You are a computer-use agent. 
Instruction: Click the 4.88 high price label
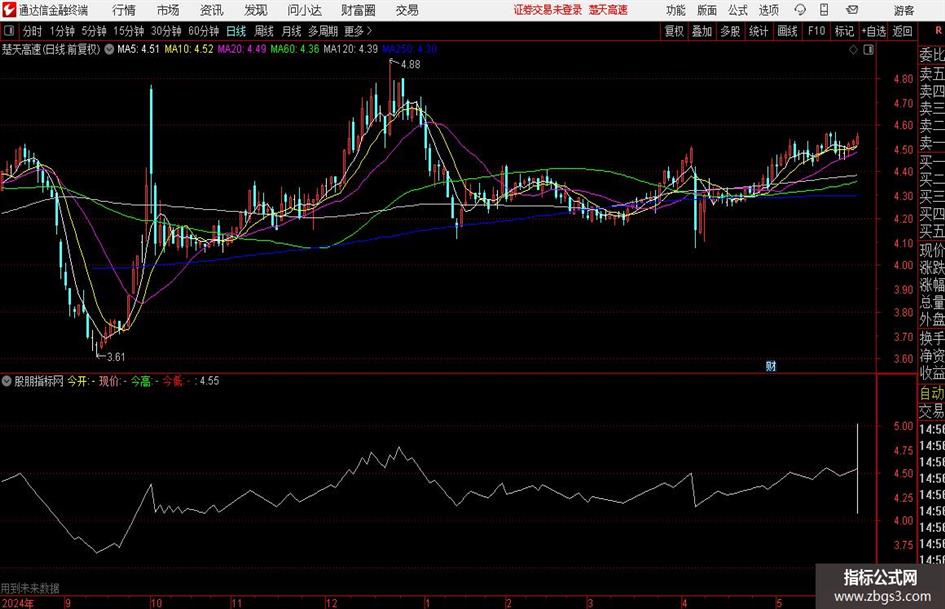tap(410, 65)
